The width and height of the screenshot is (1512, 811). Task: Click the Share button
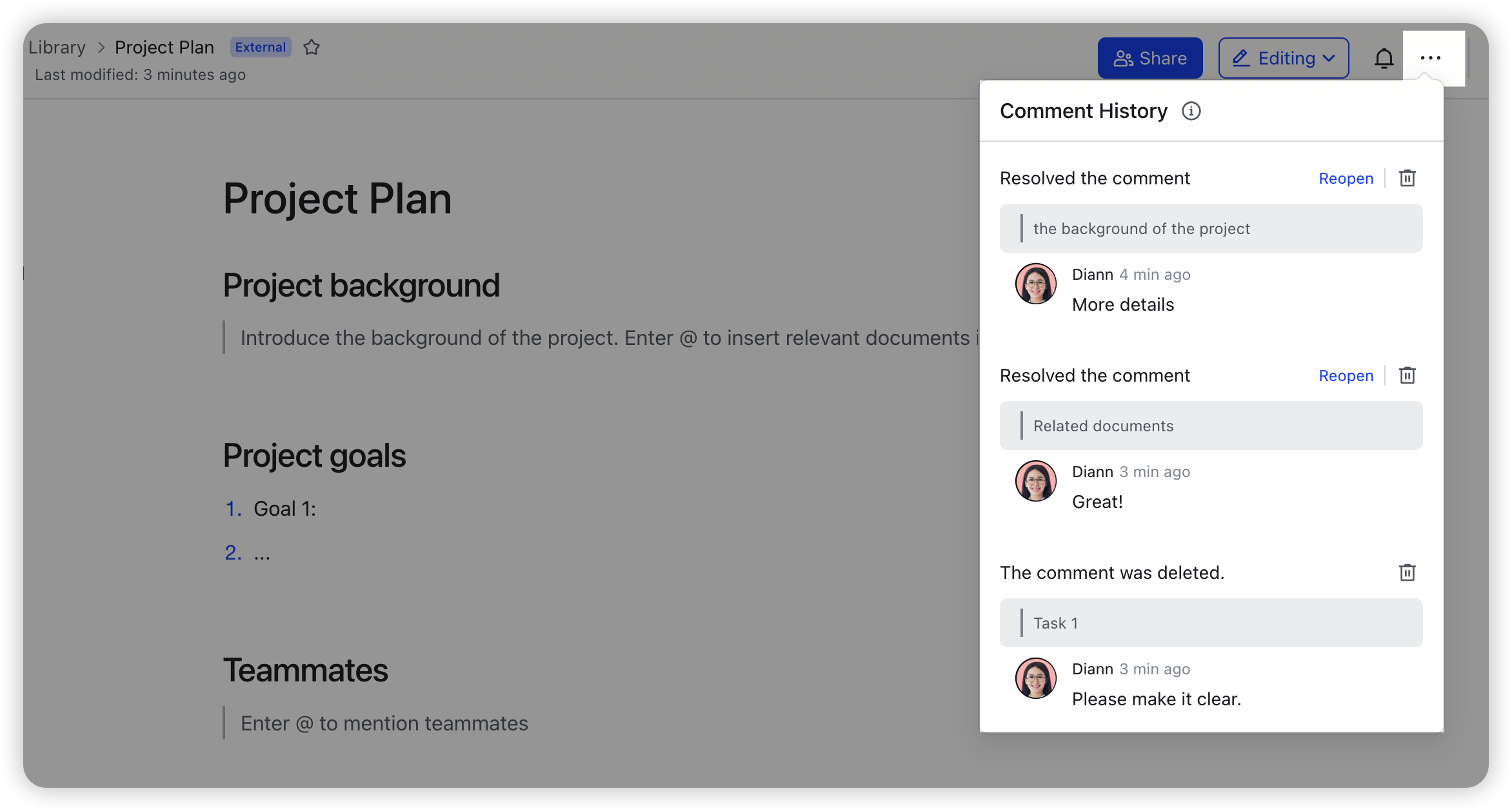1150,58
